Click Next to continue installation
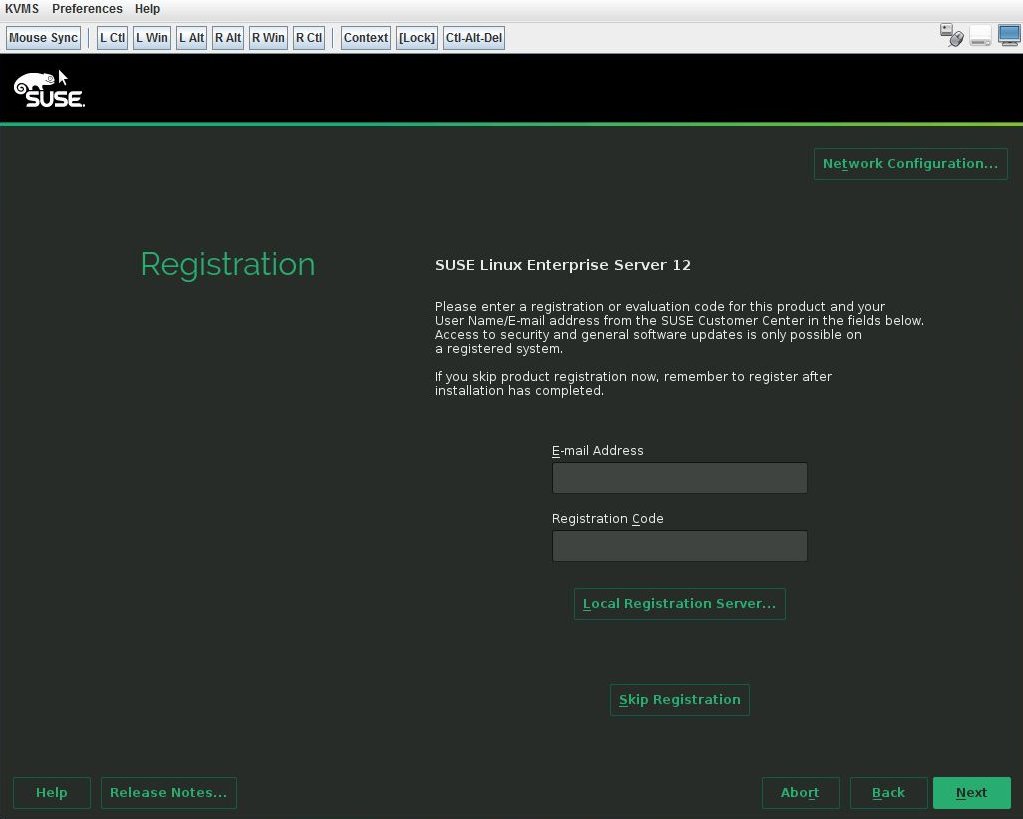1023x819 pixels. (970, 792)
